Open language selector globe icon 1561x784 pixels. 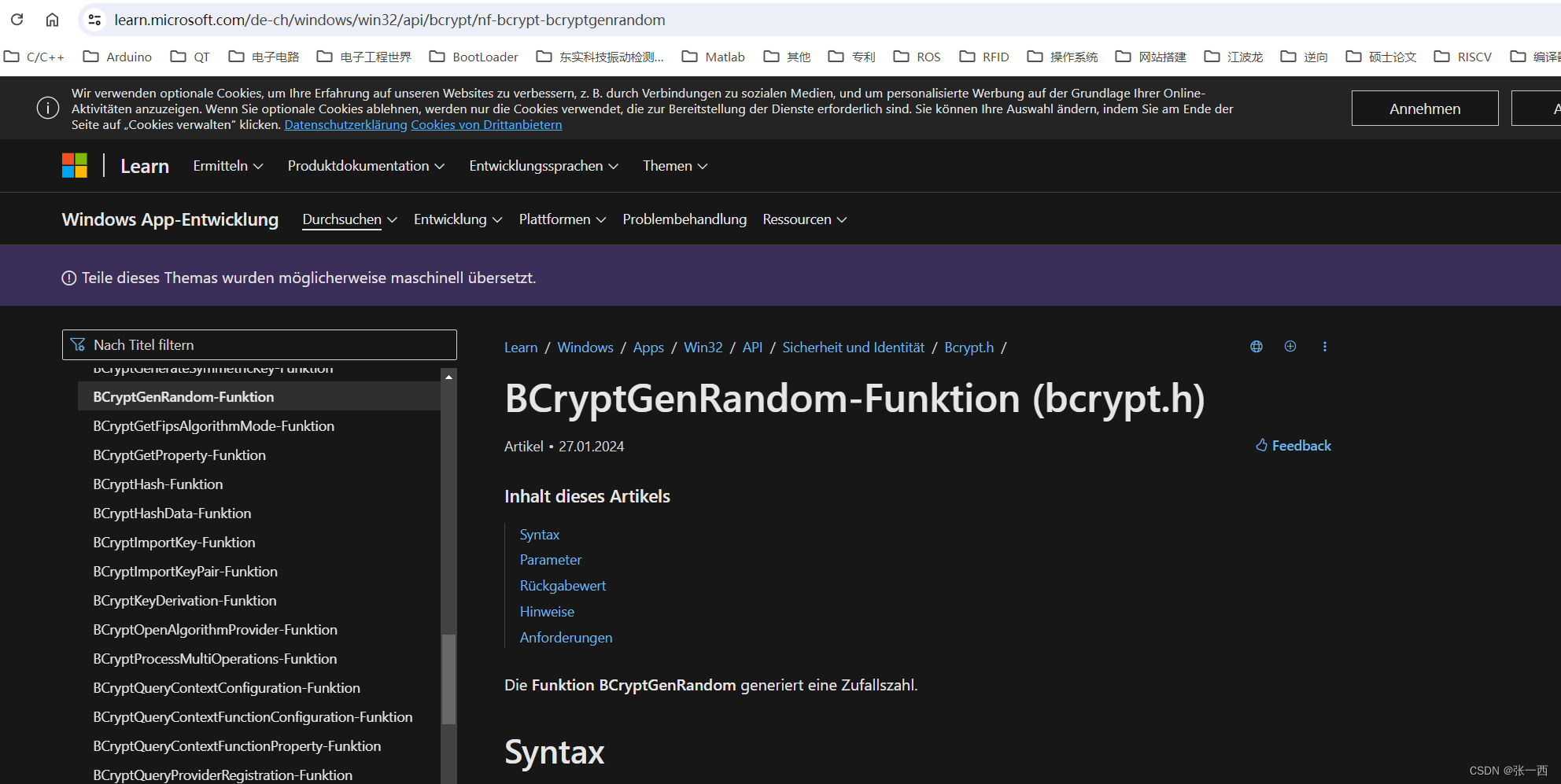pyautogui.click(x=1257, y=347)
